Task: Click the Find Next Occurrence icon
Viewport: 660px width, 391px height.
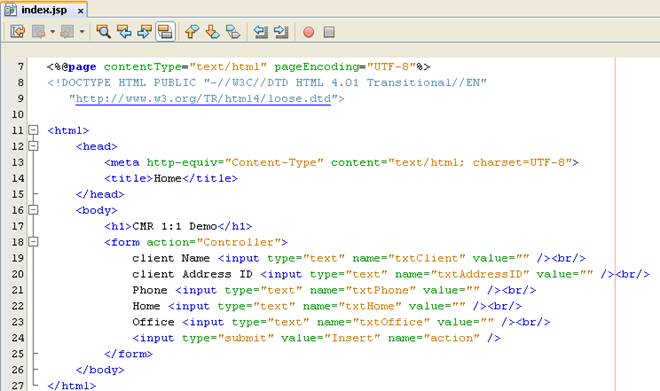Action: [x=144, y=32]
